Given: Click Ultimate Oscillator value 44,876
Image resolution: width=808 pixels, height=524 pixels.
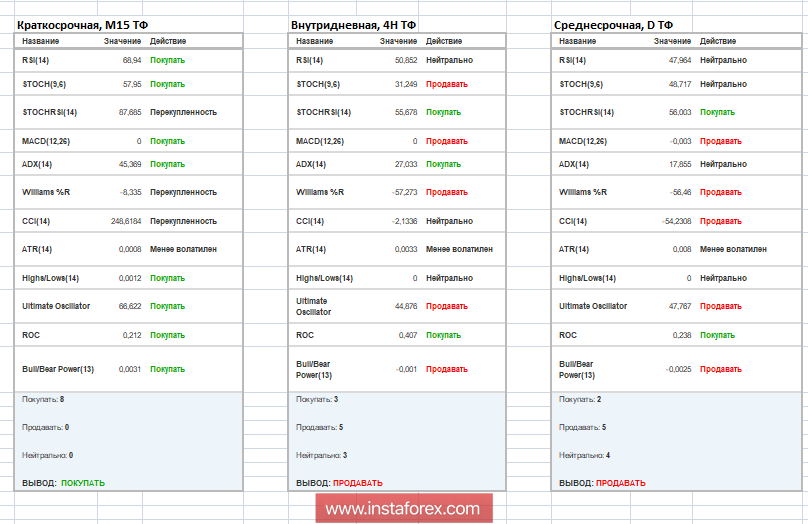Looking at the screenshot, I should pyautogui.click(x=406, y=306).
